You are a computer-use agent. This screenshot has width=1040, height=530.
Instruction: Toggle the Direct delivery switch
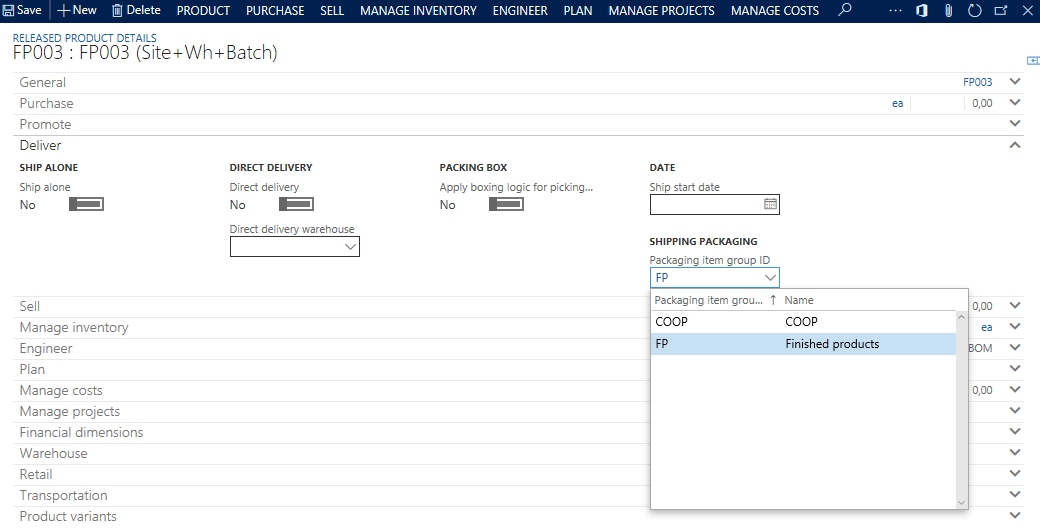pos(296,204)
